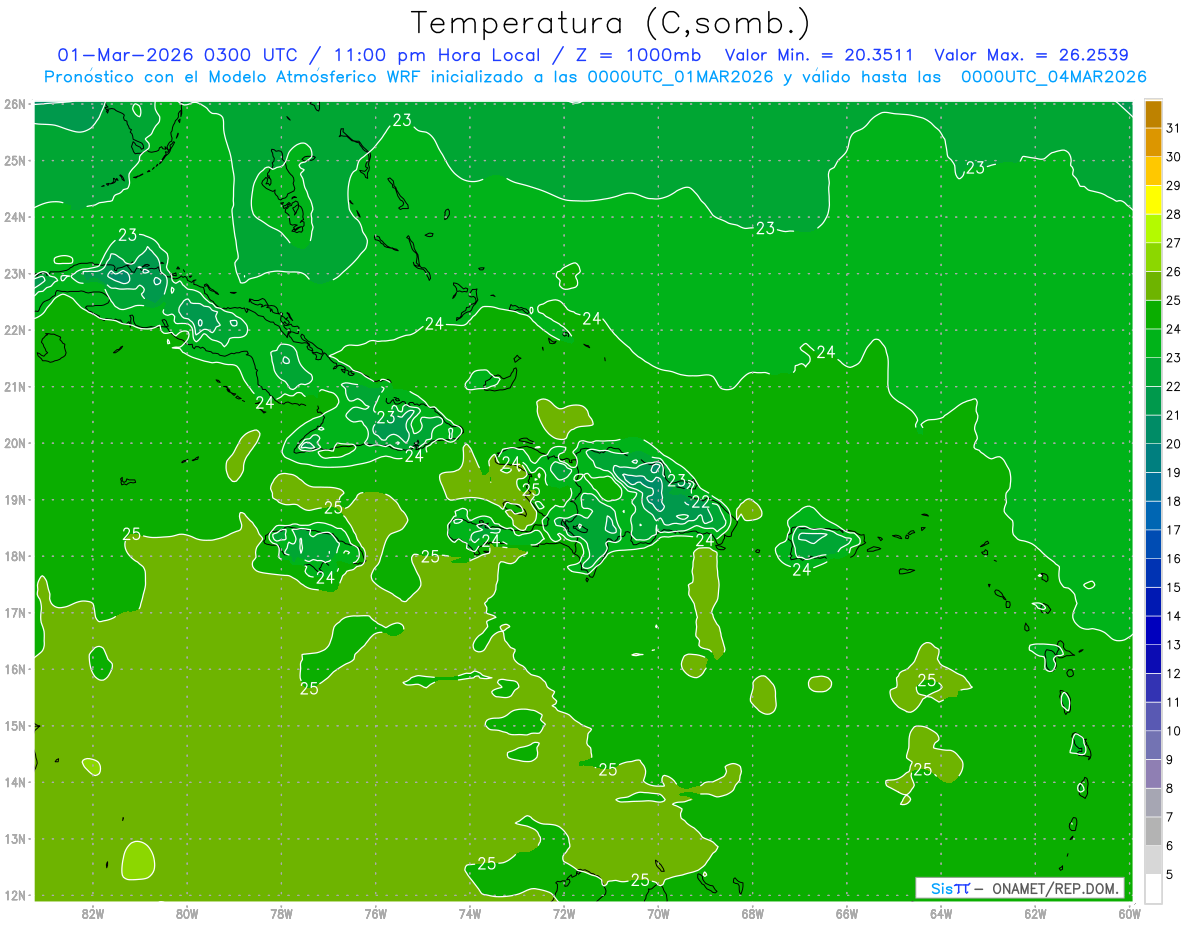Click the 74W longitude axis label
The height and width of the screenshot is (927, 1200).
click(469, 913)
